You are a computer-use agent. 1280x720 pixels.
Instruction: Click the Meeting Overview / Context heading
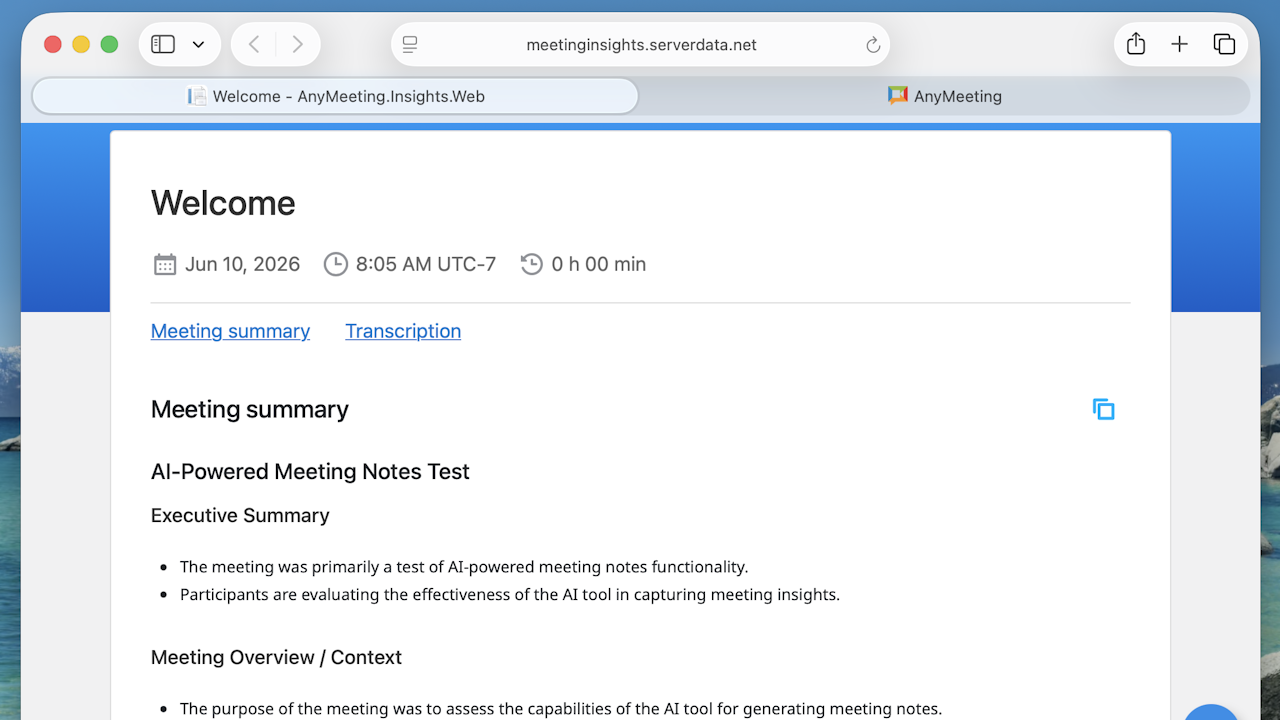[x=276, y=658]
